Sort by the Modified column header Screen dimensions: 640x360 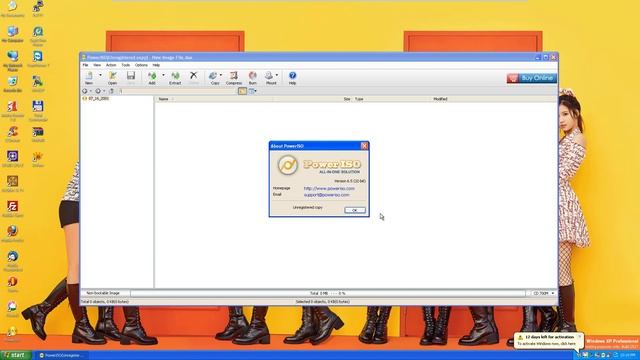(440, 99)
